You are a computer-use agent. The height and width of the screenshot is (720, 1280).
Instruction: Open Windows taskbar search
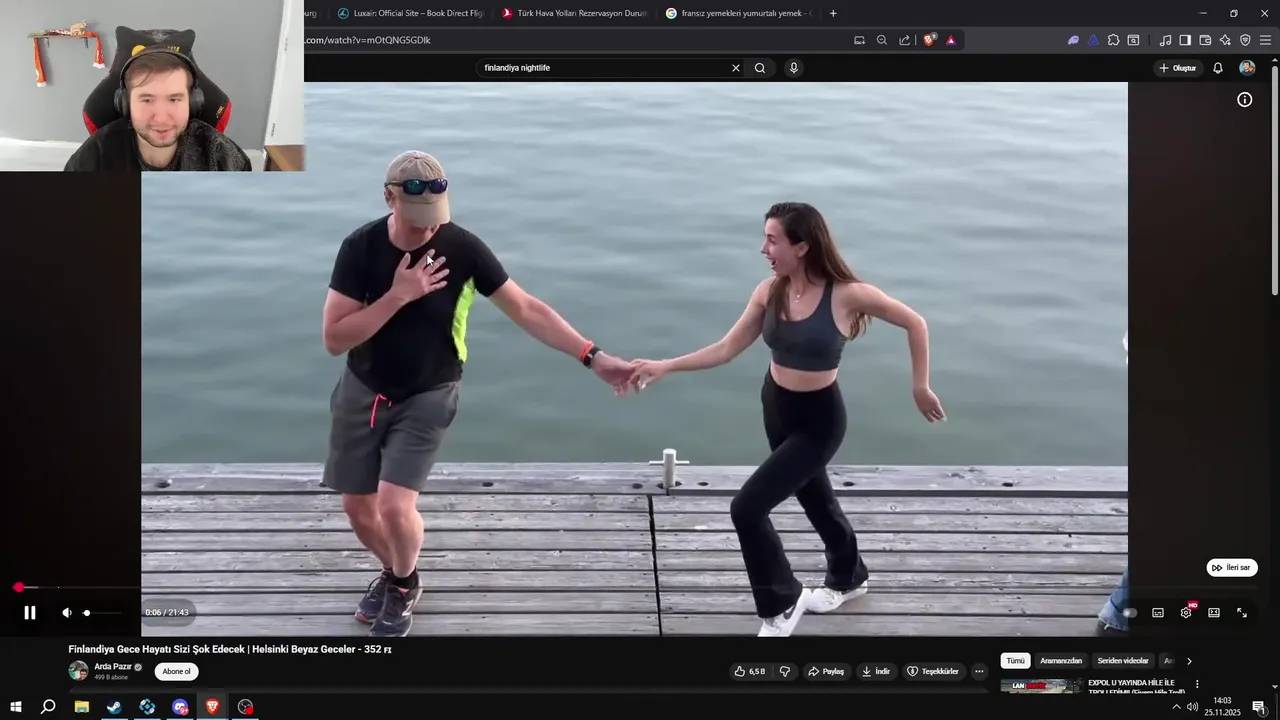(x=48, y=707)
